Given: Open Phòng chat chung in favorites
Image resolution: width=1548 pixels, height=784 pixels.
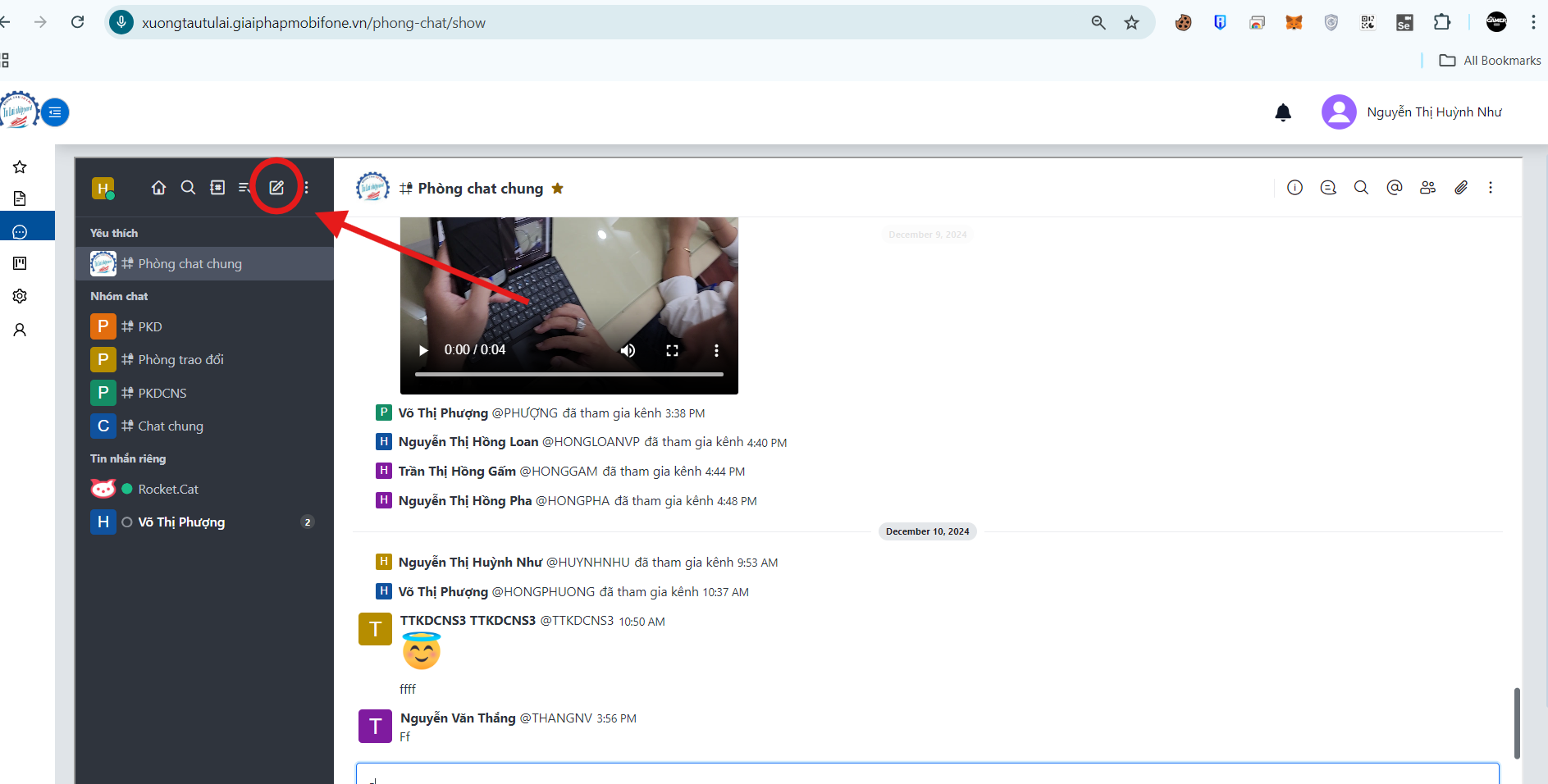Looking at the screenshot, I should (x=204, y=264).
